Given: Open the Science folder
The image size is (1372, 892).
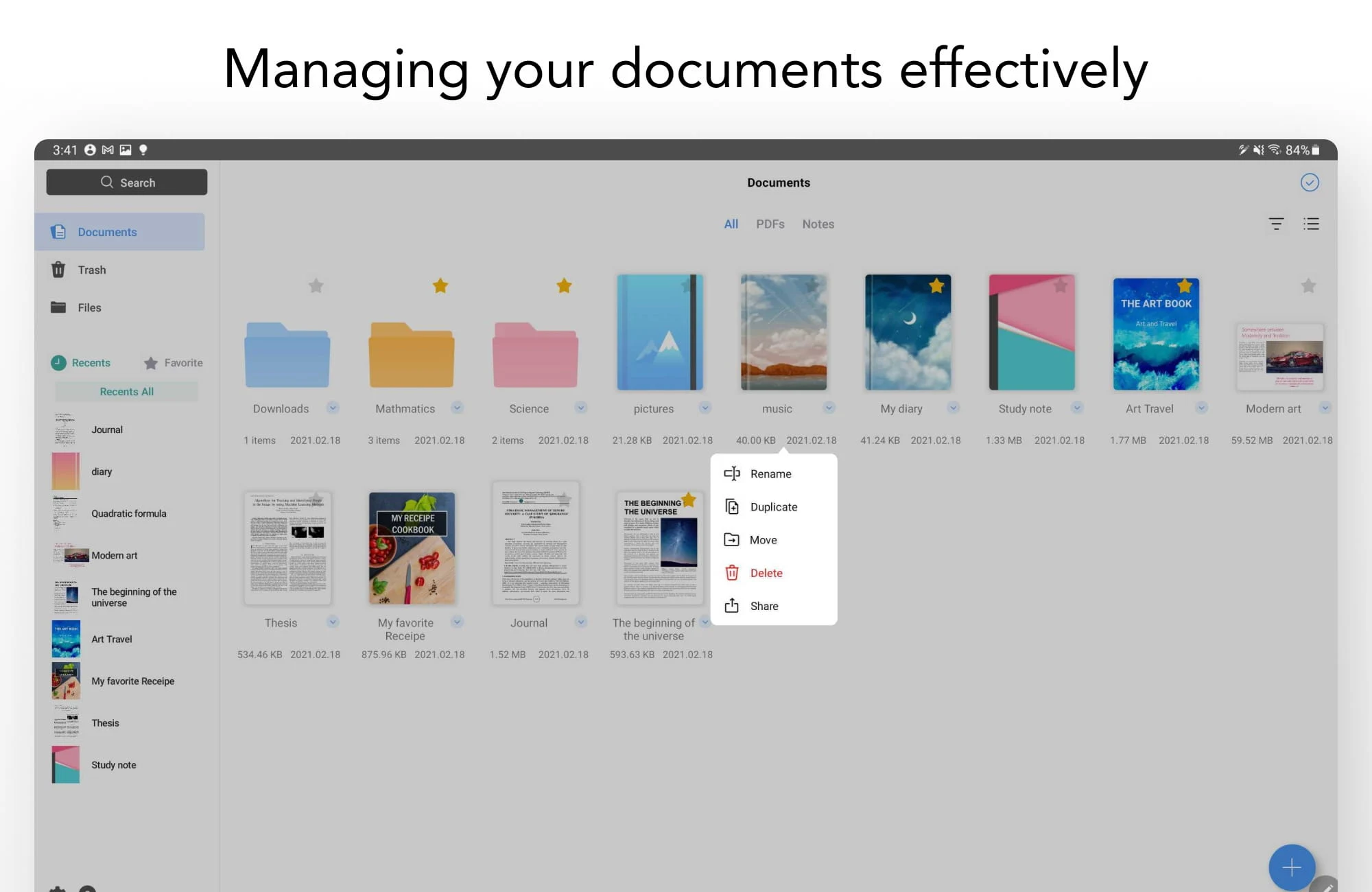Looking at the screenshot, I should coord(535,355).
